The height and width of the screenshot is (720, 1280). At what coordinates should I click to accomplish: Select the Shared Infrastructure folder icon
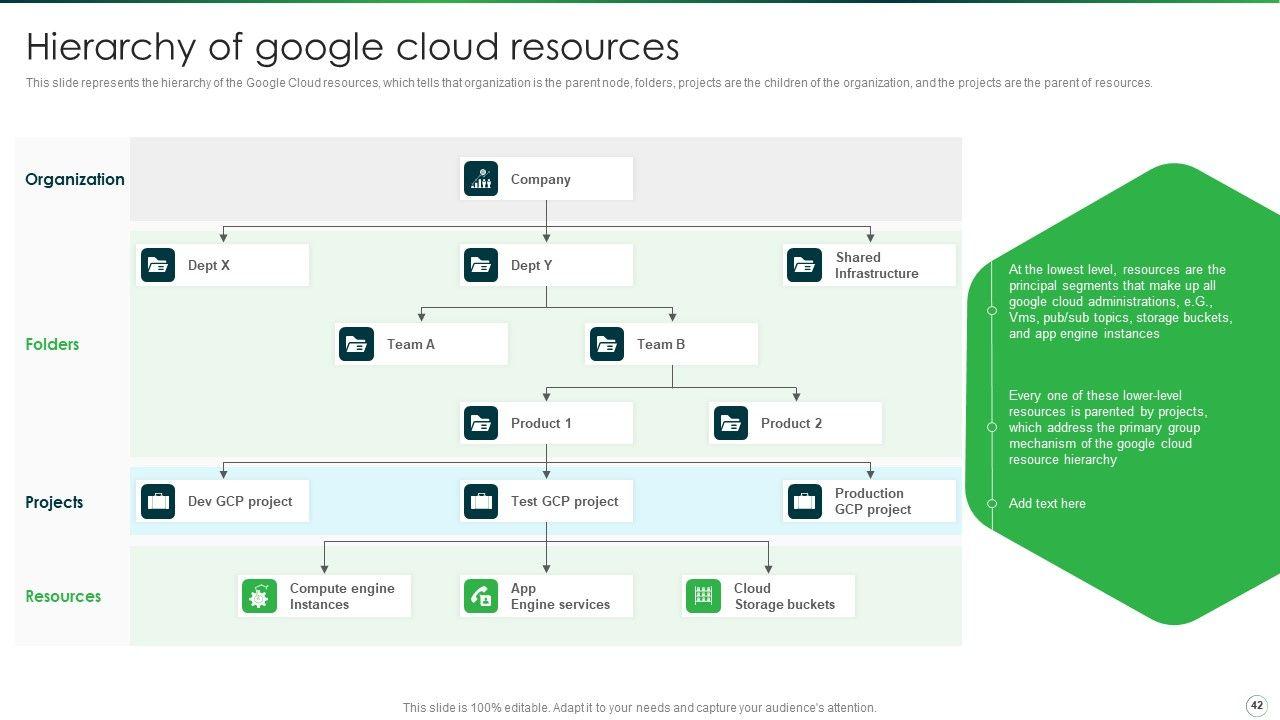coord(804,265)
